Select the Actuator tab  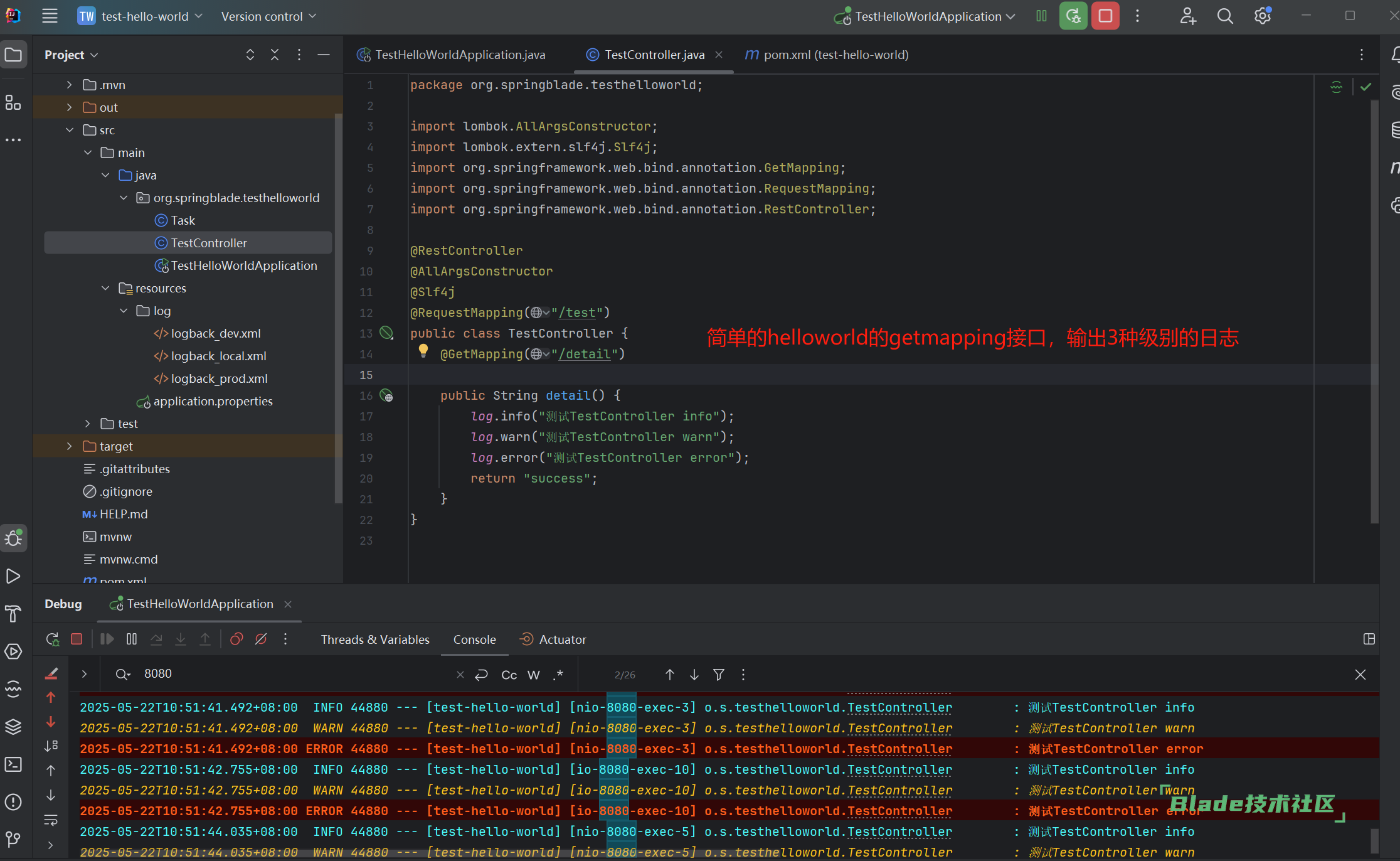pos(553,639)
